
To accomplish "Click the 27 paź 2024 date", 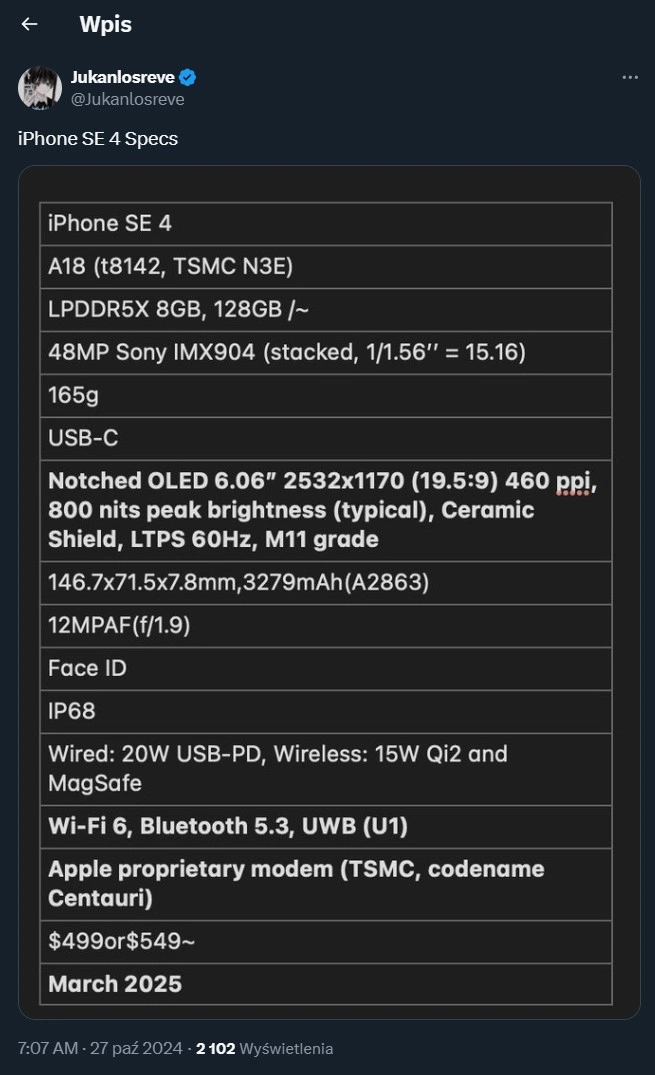I will pos(136,1048).
